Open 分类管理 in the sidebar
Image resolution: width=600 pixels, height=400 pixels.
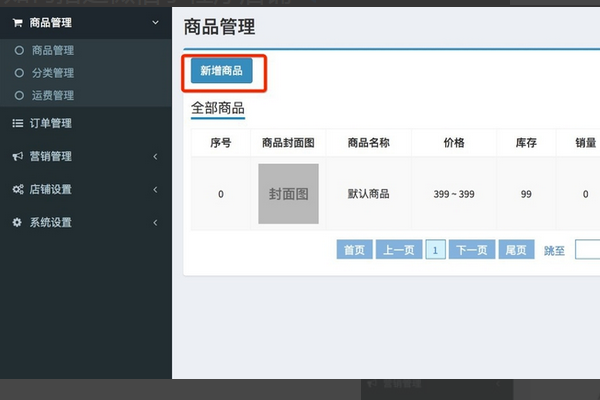click(x=53, y=73)
